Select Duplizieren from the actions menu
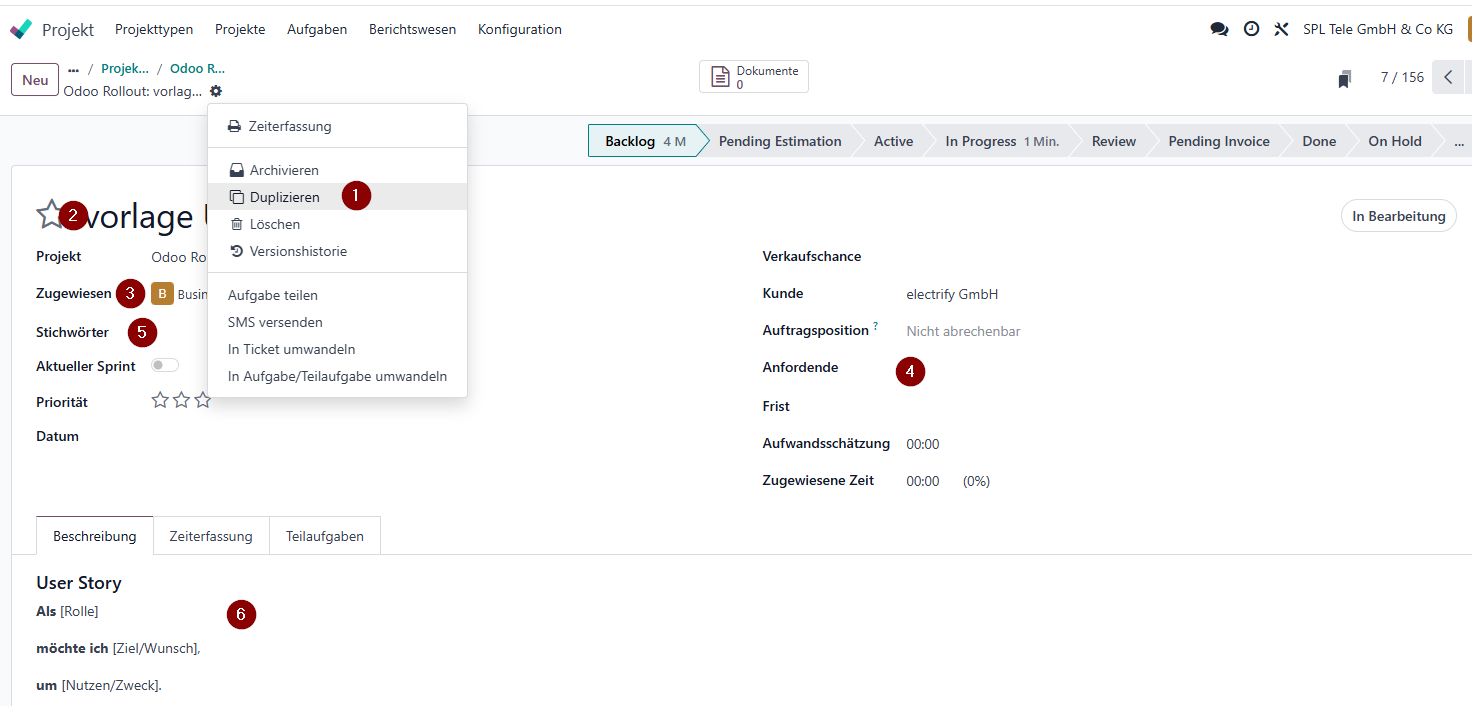The image size is (1472, 706). click(338, 197)
